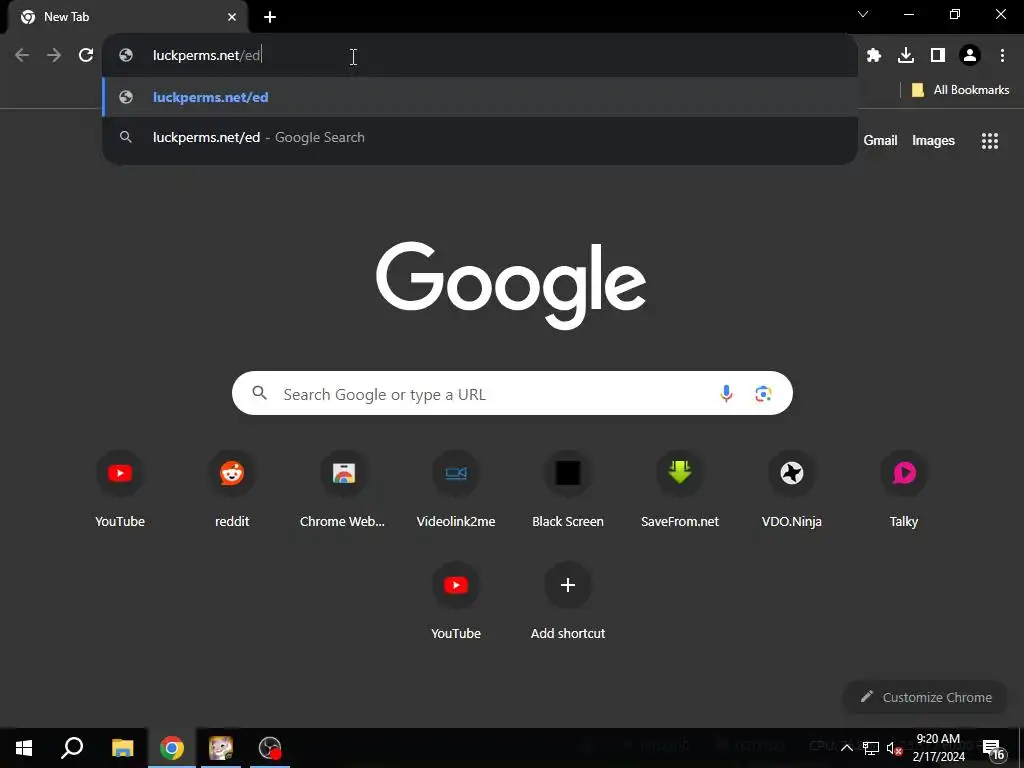Viewport: 1024px width, 768px height.
Task: Open the All Bookmarks folder
Action: 960,90
